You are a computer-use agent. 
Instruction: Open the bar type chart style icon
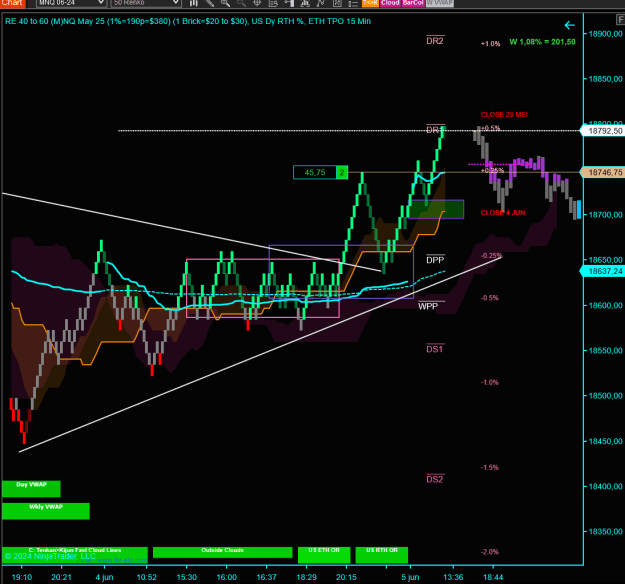click(194, 3)
